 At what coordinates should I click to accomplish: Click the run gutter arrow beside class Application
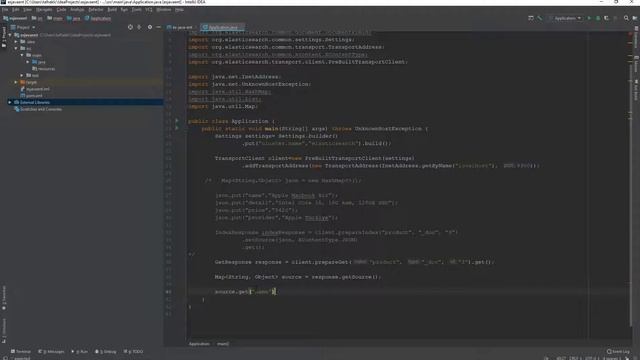click(177, 121)
